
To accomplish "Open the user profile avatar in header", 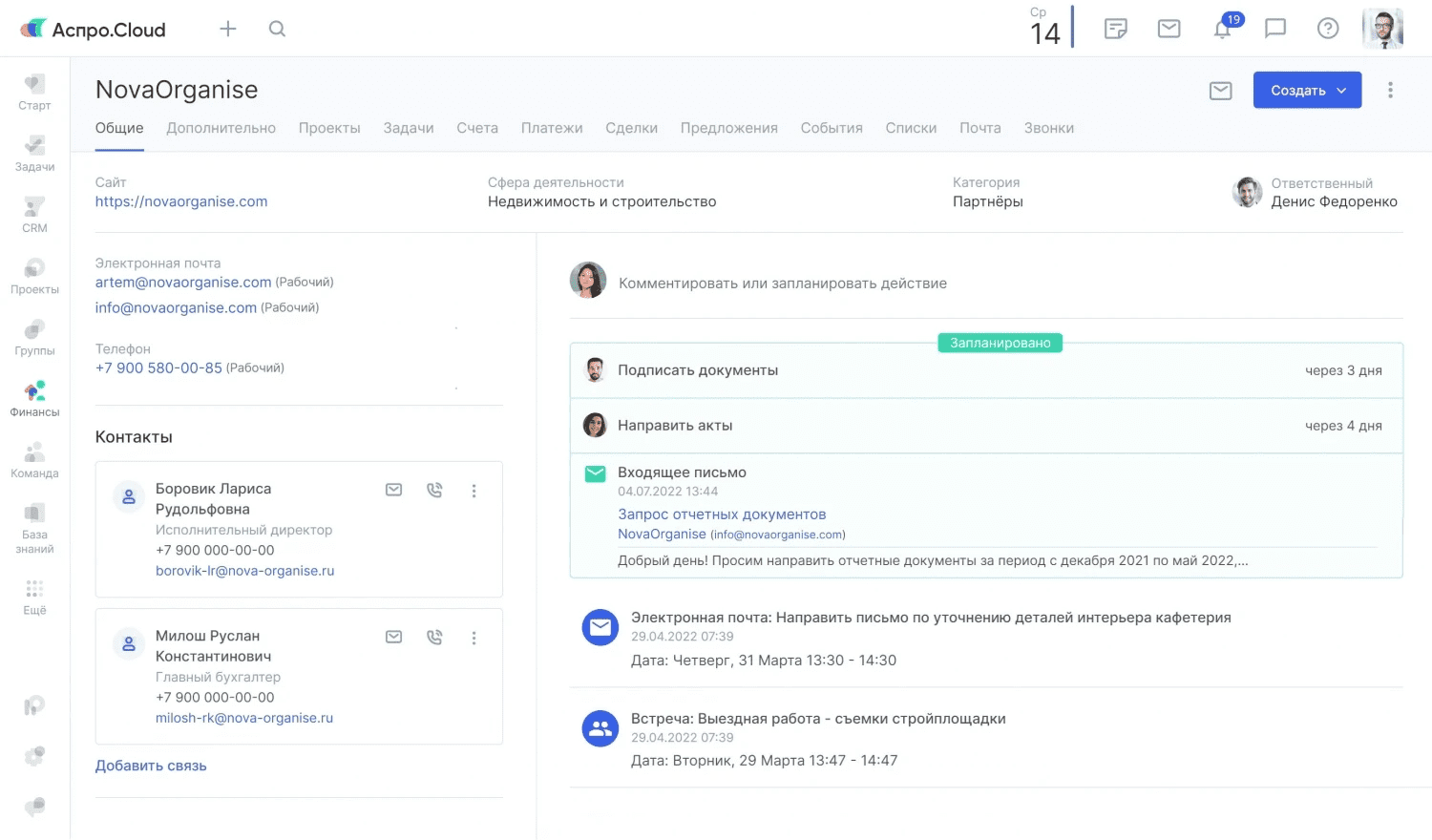I will [x=1381, y=29].
